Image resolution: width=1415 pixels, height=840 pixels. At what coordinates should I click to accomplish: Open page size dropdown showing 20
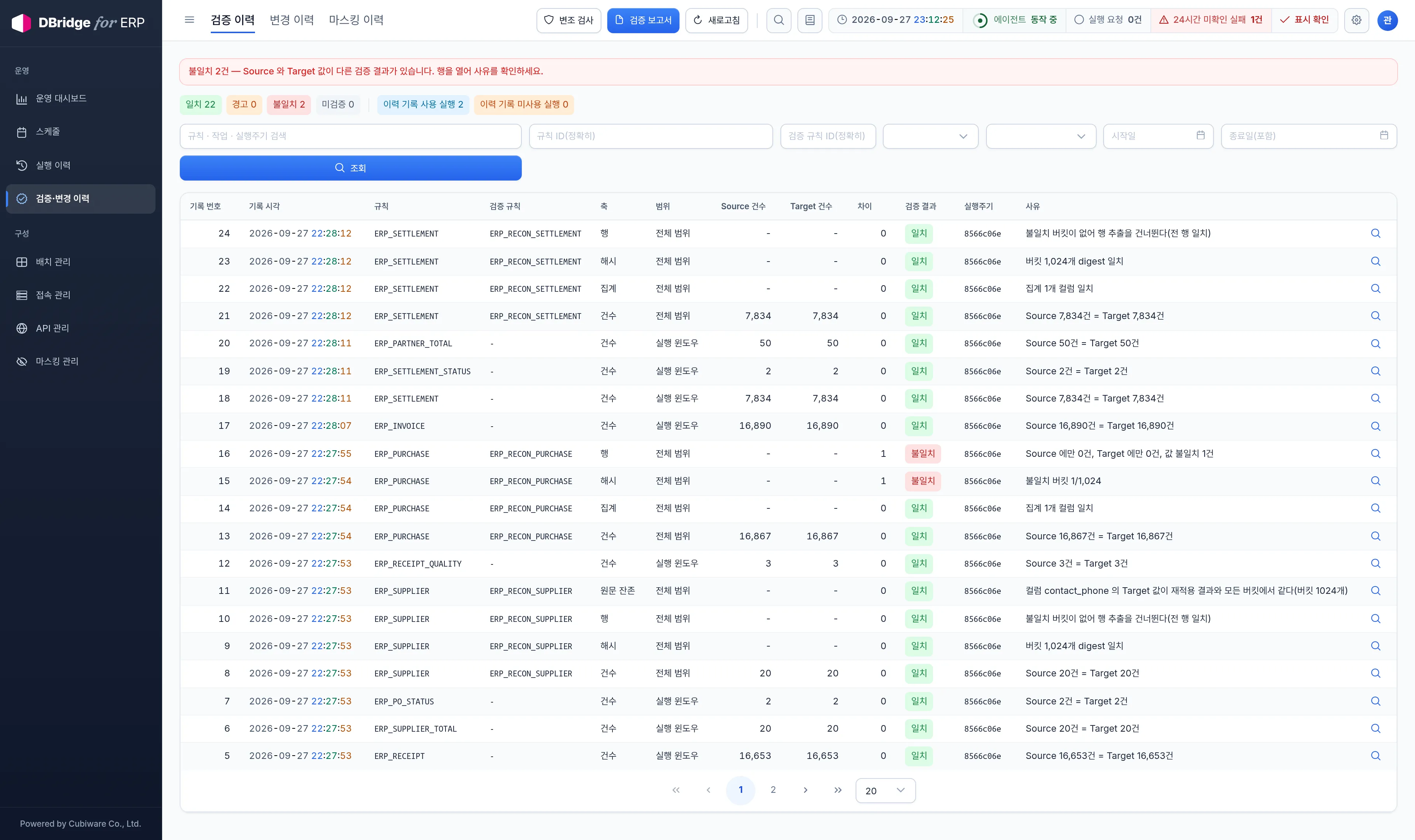tap(885, 790)
